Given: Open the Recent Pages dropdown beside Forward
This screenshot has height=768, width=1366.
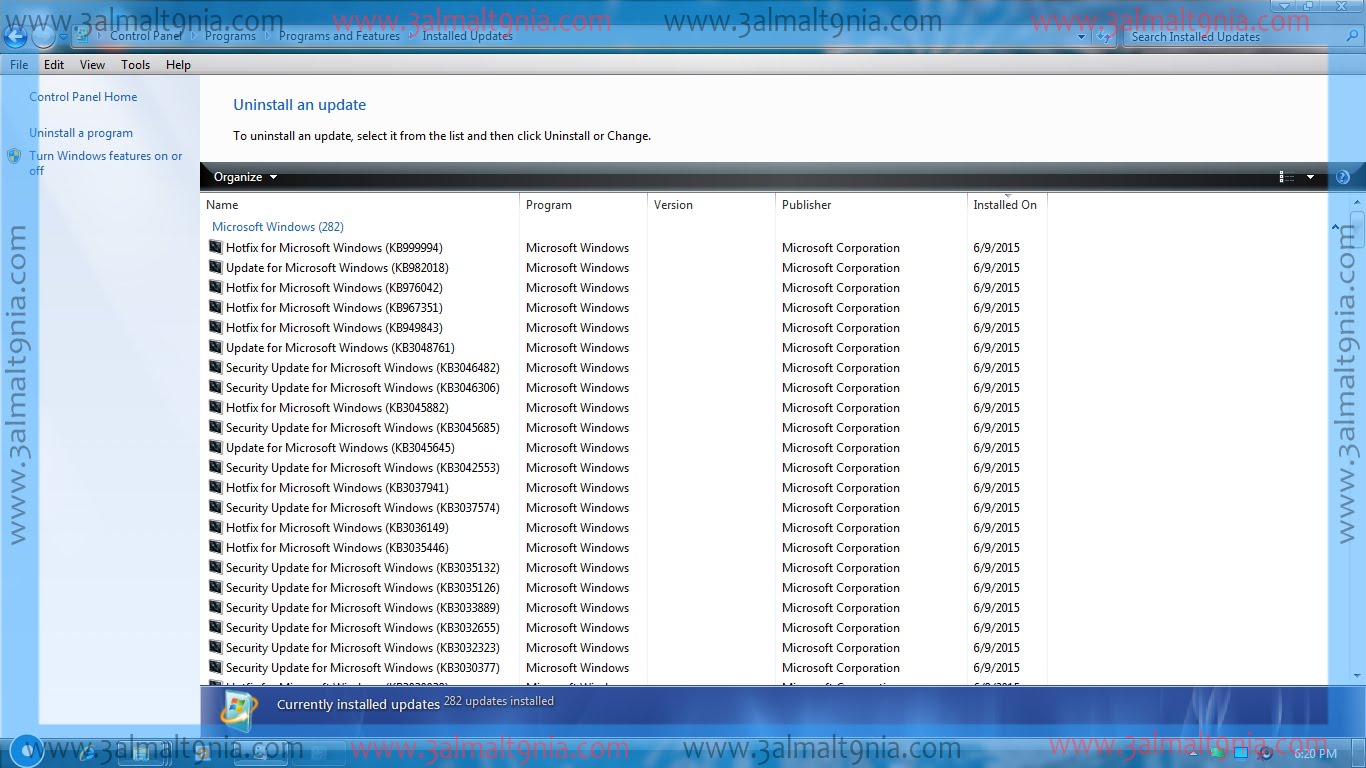Looking at the screenshot, I should [63, 37].
